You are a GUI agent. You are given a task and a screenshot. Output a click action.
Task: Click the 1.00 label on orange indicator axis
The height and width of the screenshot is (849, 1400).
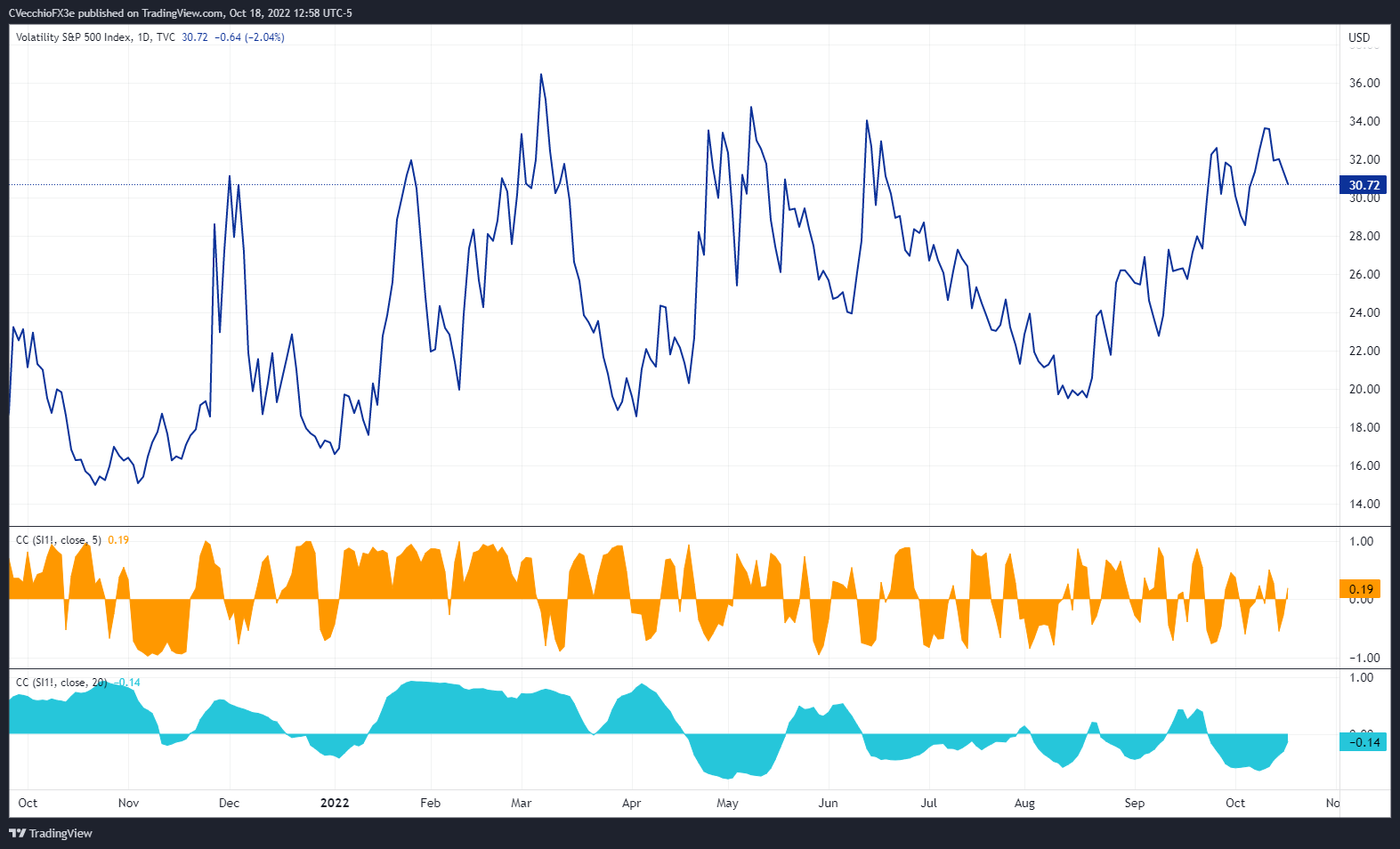pos(1361,541)
